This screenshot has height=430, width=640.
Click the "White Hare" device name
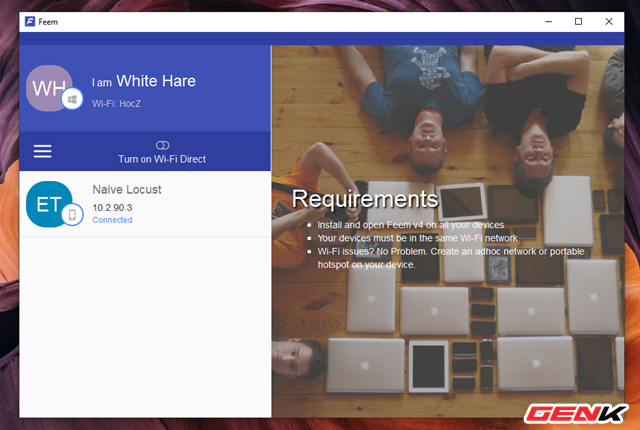pyautogui.click(x=156, y=81)
